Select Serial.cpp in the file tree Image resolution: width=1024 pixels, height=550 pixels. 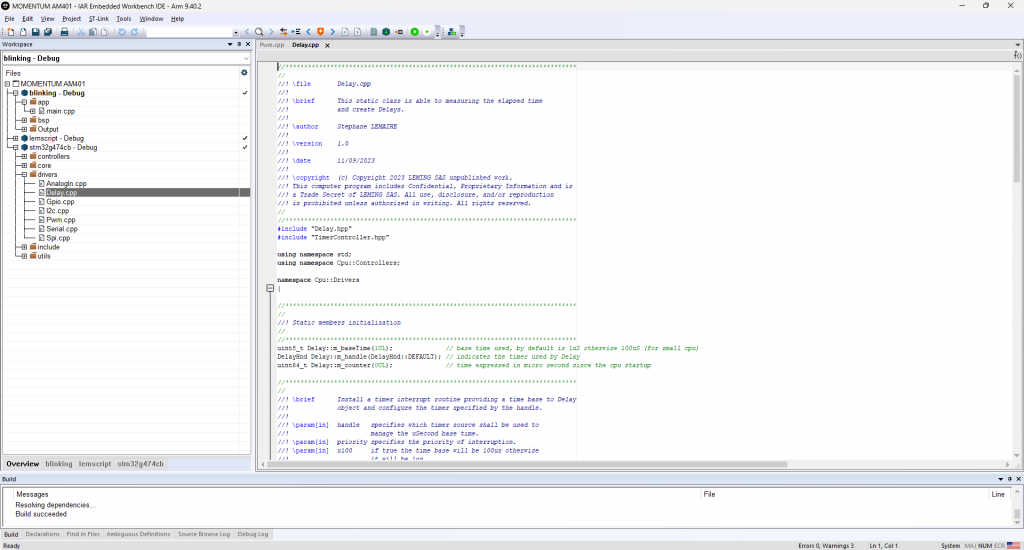click(x=62, y=229)
